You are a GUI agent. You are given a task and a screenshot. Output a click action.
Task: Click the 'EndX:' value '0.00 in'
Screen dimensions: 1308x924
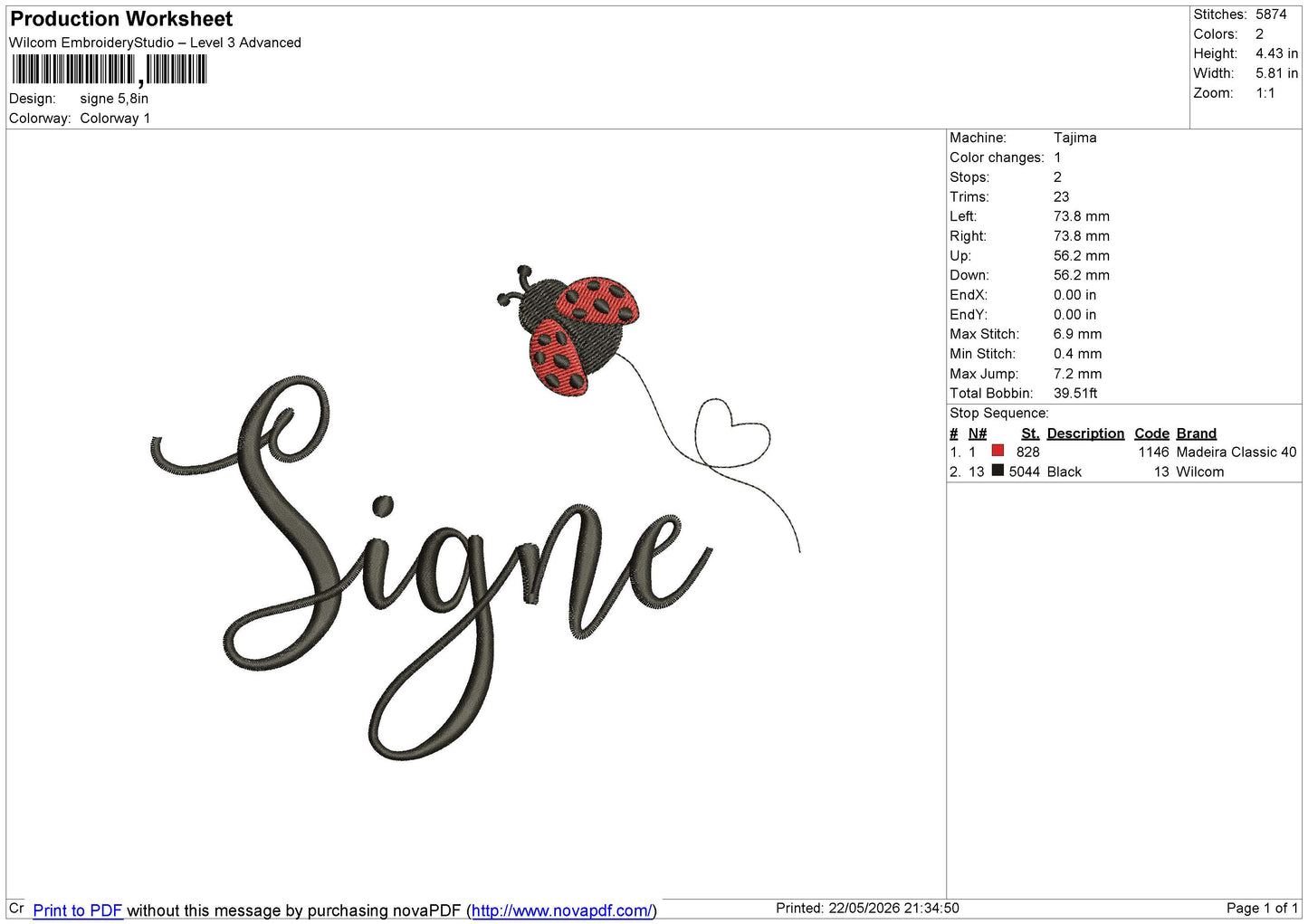1074,295
